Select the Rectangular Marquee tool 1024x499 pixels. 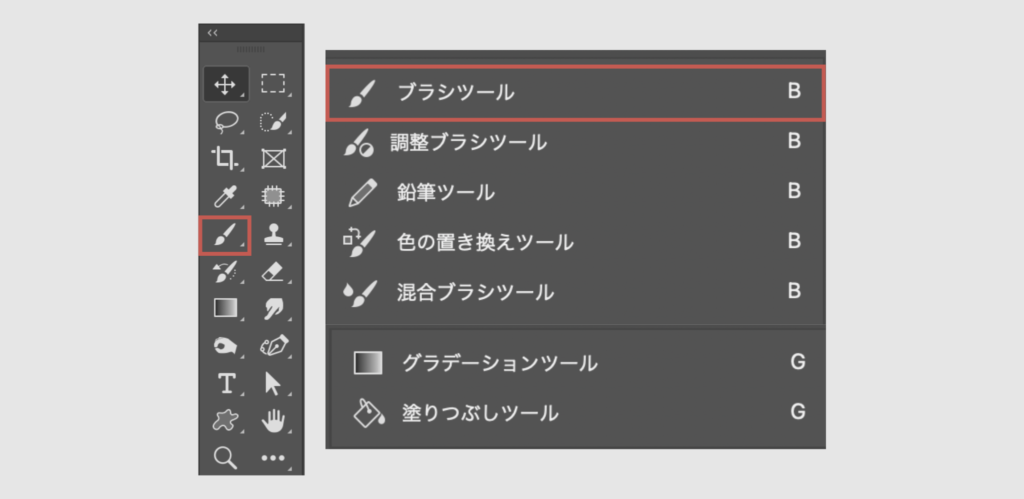point(273,84)
